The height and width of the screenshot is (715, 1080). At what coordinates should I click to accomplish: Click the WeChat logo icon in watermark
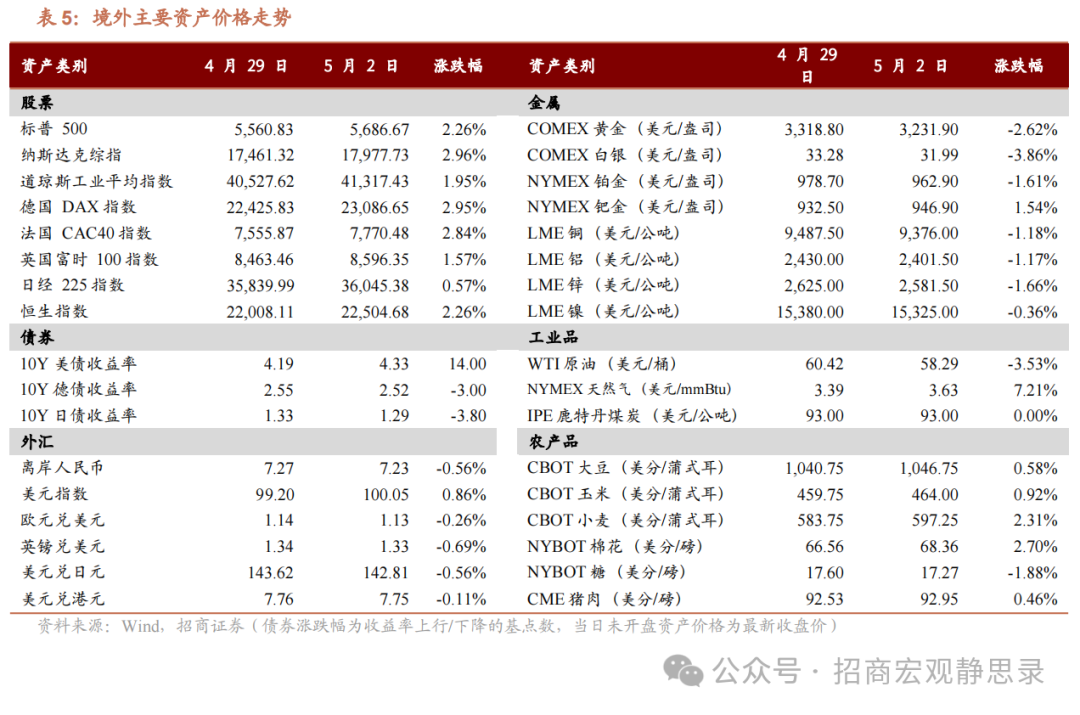tap(683, 671)
